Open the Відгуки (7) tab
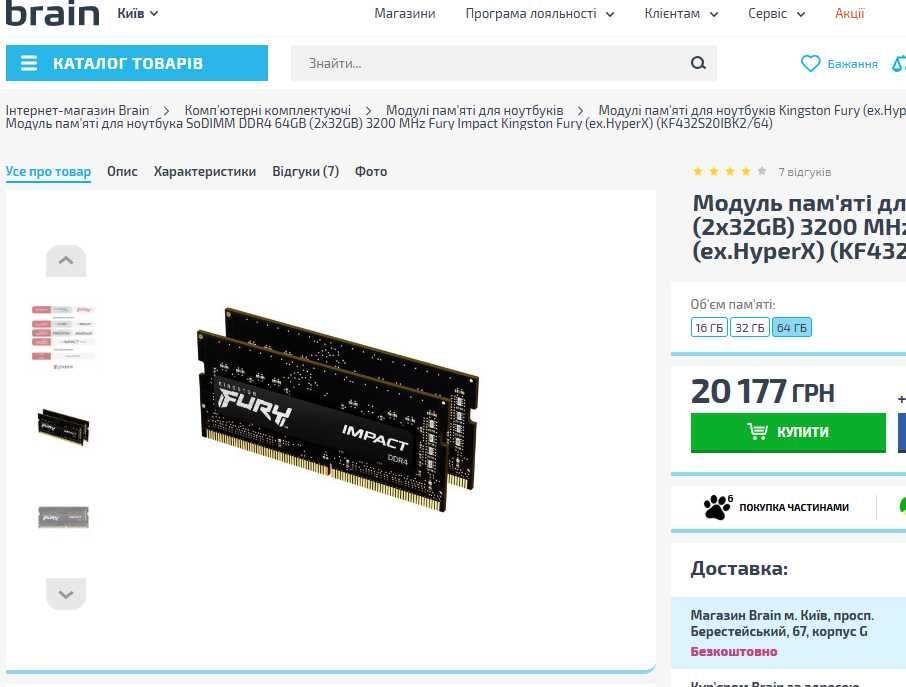 [305, 172]
